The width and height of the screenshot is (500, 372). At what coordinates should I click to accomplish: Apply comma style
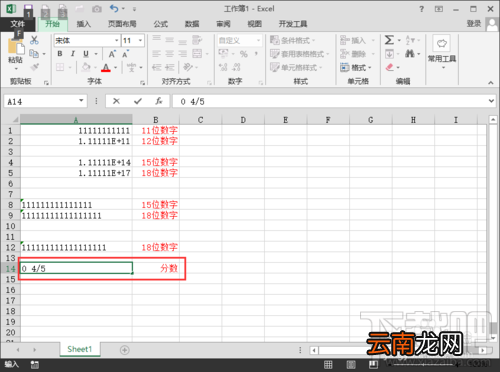(x=256, y=53)
